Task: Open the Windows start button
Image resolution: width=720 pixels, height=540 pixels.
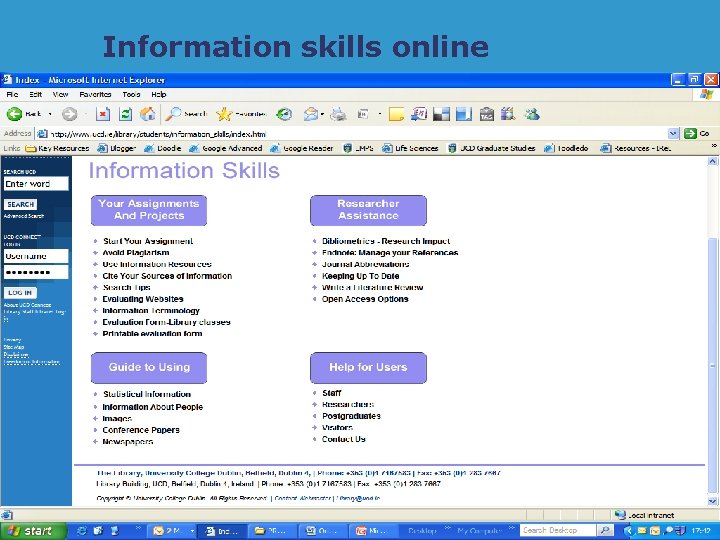Action: [x=33, y=531]
